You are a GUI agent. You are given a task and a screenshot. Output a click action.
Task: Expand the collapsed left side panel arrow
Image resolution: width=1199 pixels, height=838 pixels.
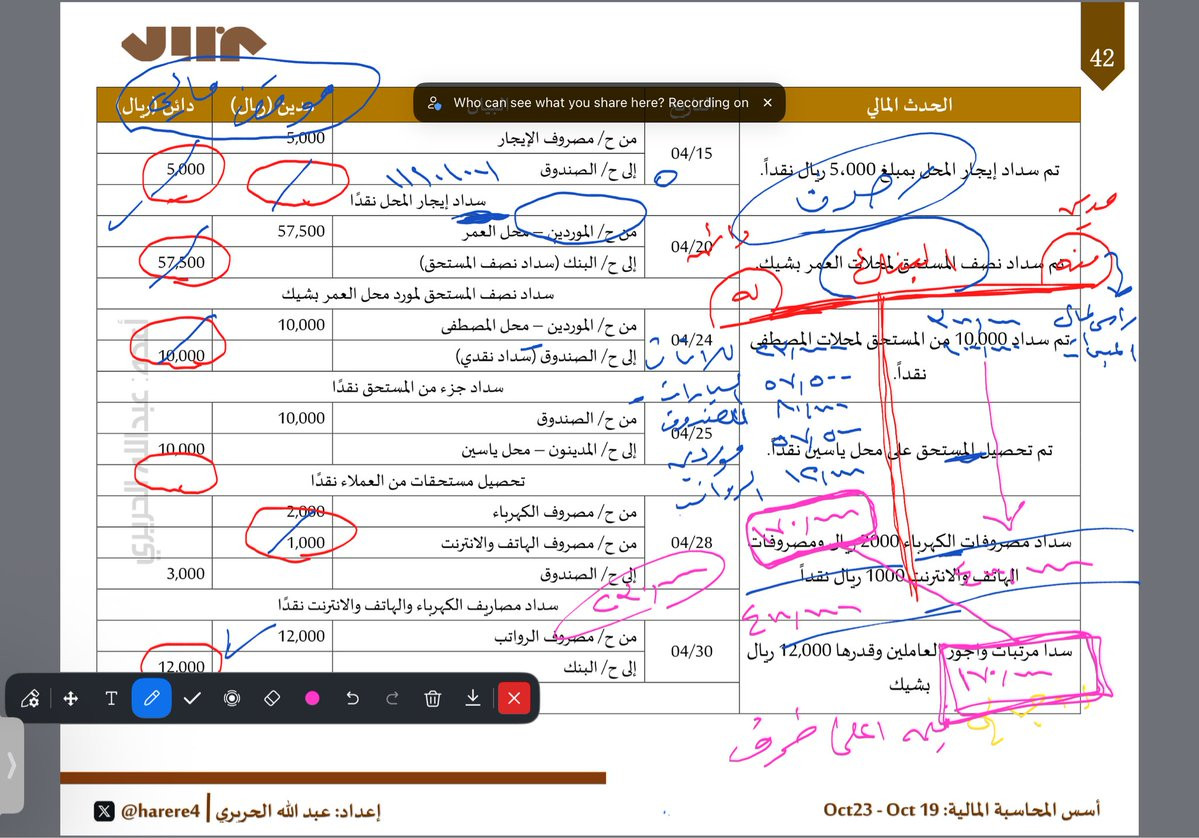click(x=11, y=765)
